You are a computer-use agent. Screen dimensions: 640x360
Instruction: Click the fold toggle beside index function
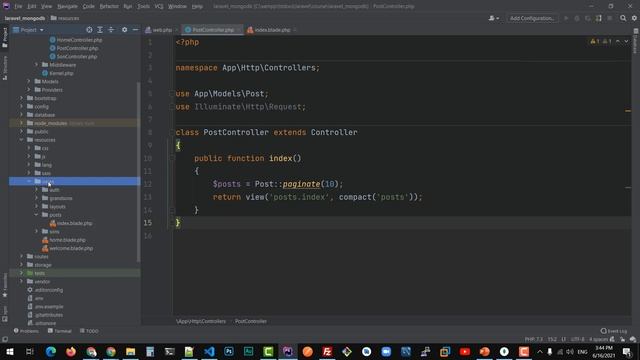coord(172,158)
